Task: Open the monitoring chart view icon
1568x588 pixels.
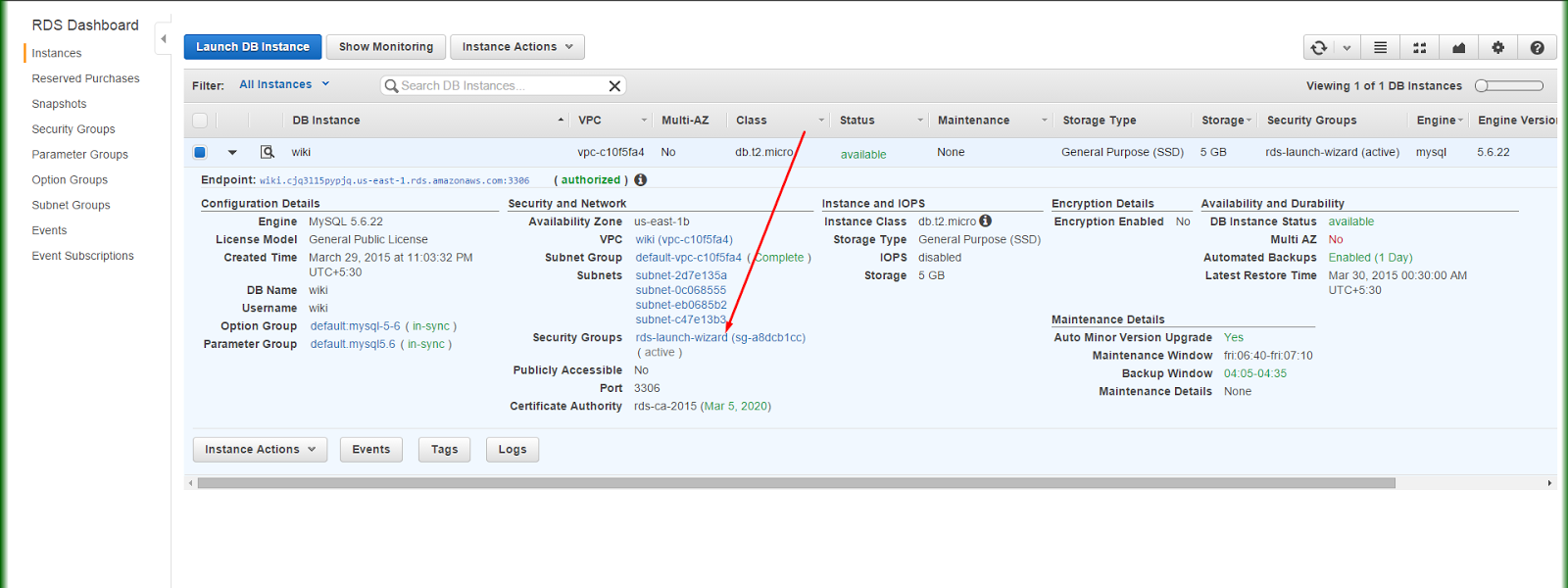Action: pos(1458,47)
